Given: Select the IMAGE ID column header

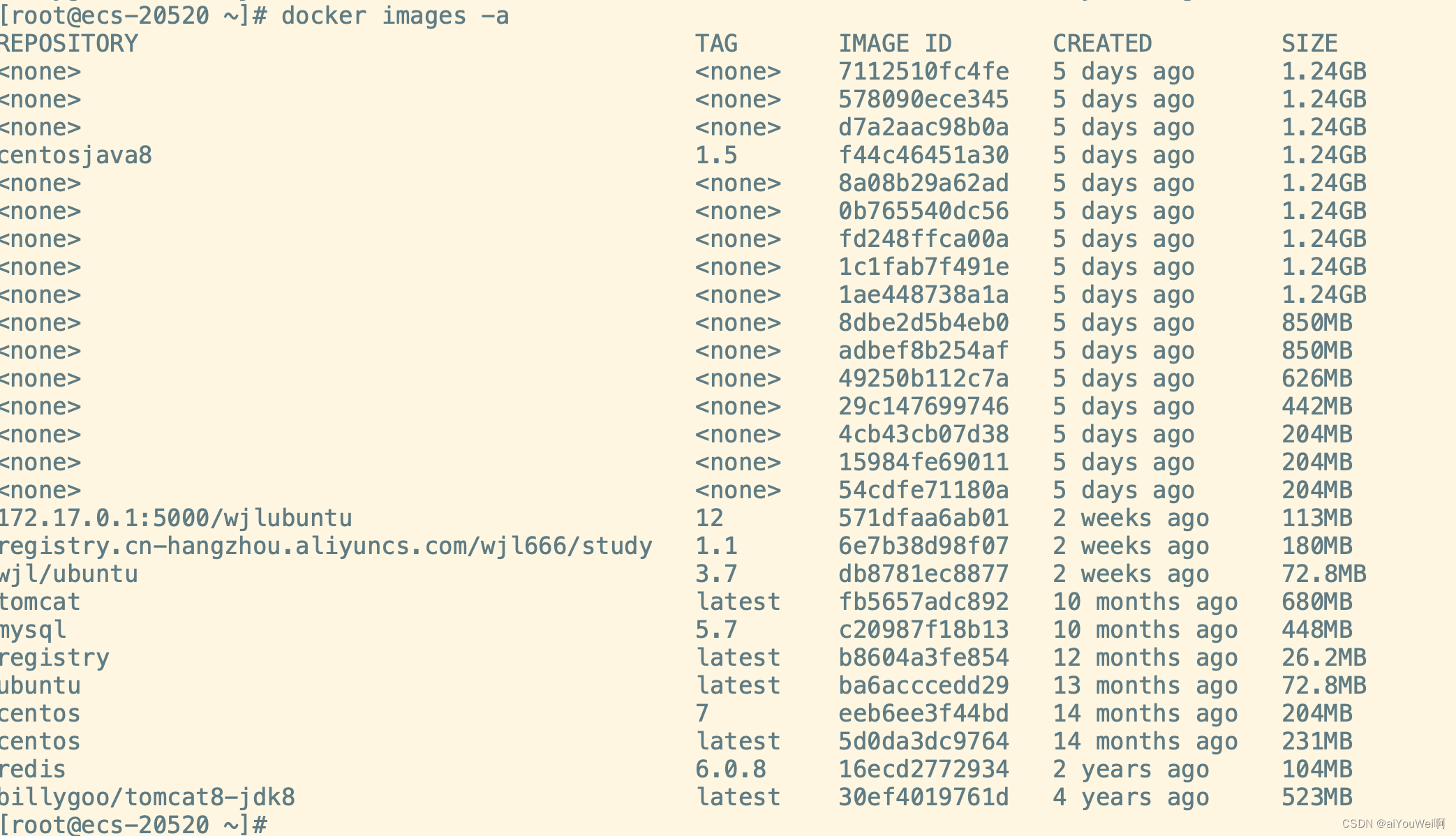Looking at the screenshot, I should point(895,43).
